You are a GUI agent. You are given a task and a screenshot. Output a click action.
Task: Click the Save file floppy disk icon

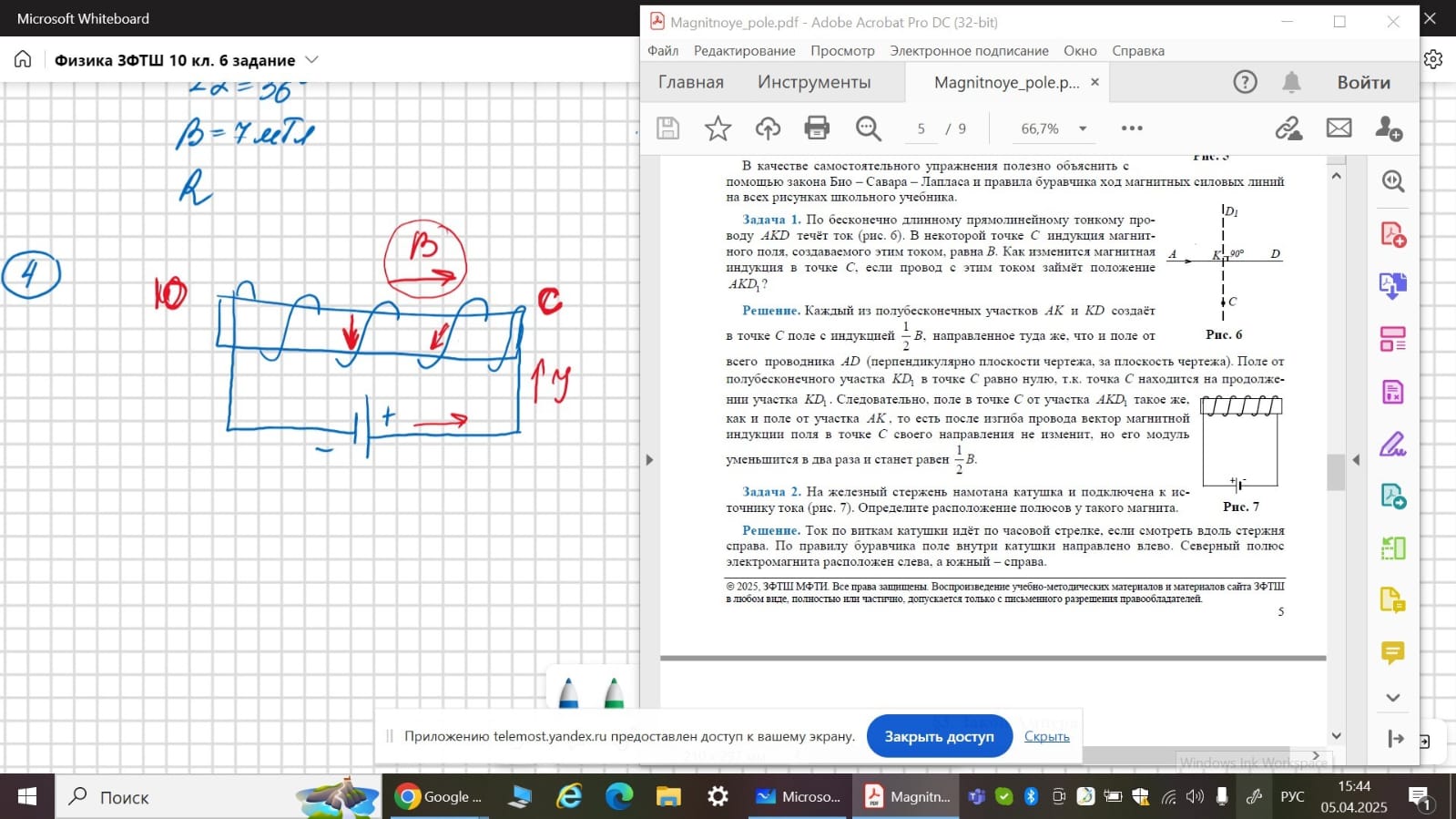tap(668, 128)
